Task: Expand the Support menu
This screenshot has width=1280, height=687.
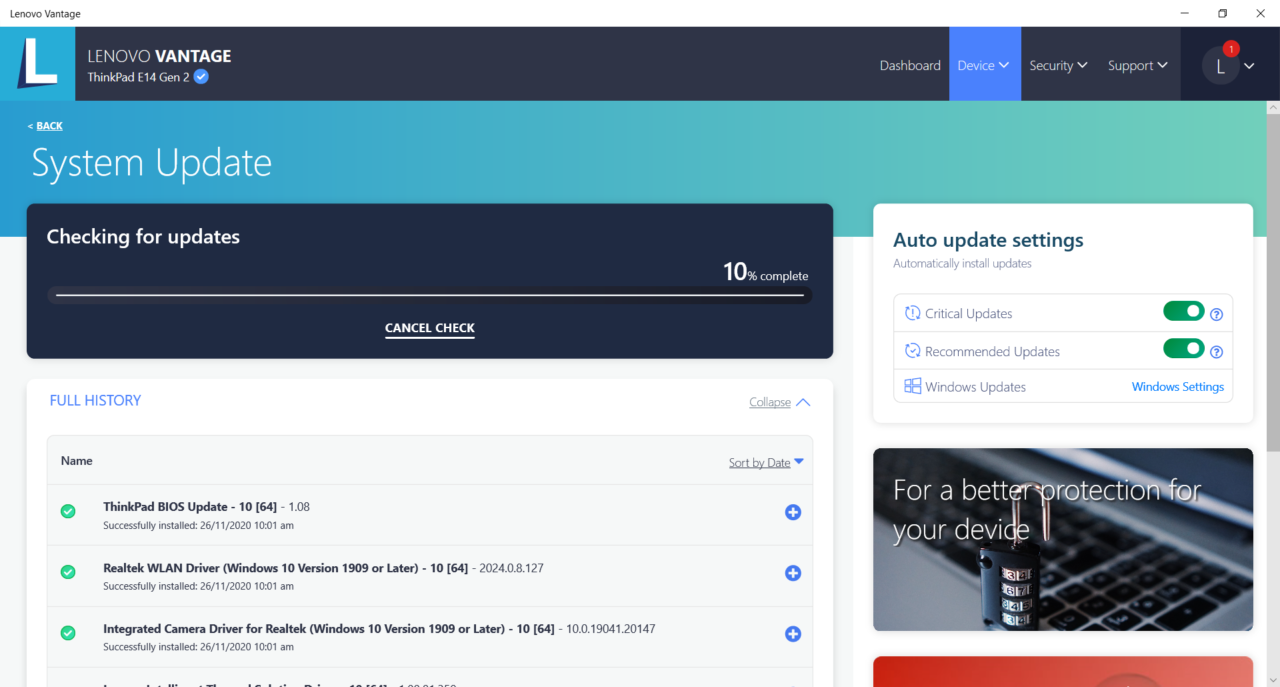Action: 1137,65
